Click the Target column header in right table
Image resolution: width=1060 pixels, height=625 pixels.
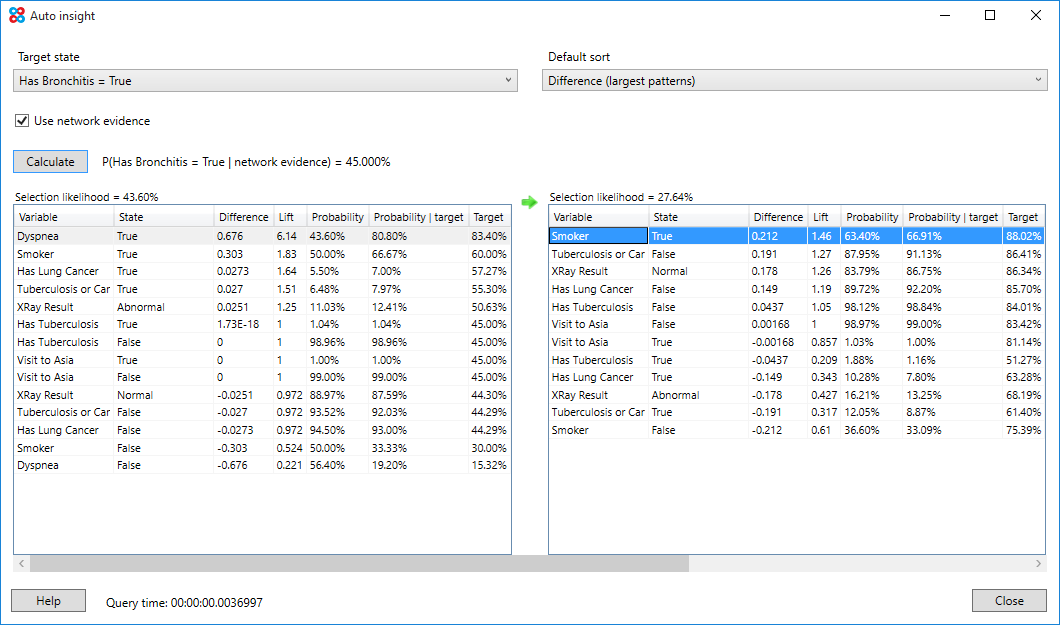pyautogui.click(x=1022, y=217)
